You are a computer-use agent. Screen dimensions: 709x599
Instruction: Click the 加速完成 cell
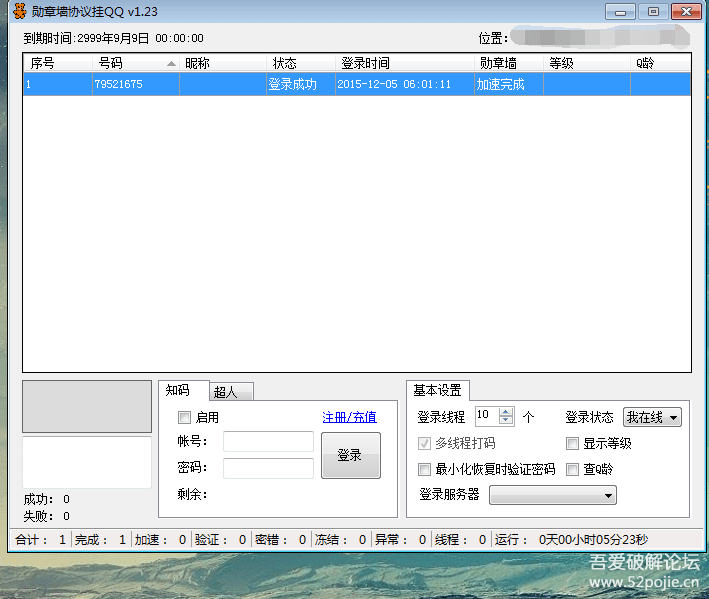point(509,84)
